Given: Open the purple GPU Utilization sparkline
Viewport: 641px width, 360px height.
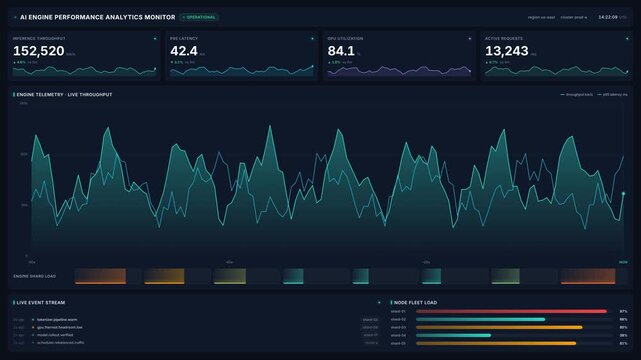Looking at the screenshot, I should click(399, 71).
